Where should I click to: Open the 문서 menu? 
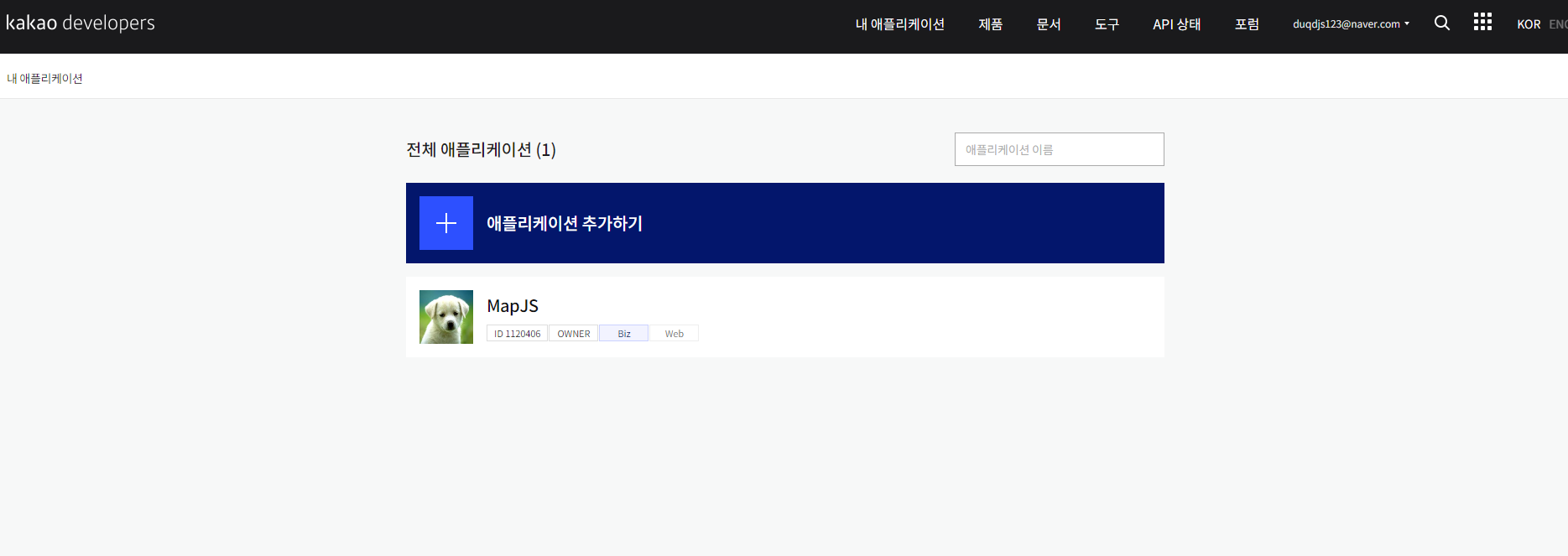(x=1049, y=24)
